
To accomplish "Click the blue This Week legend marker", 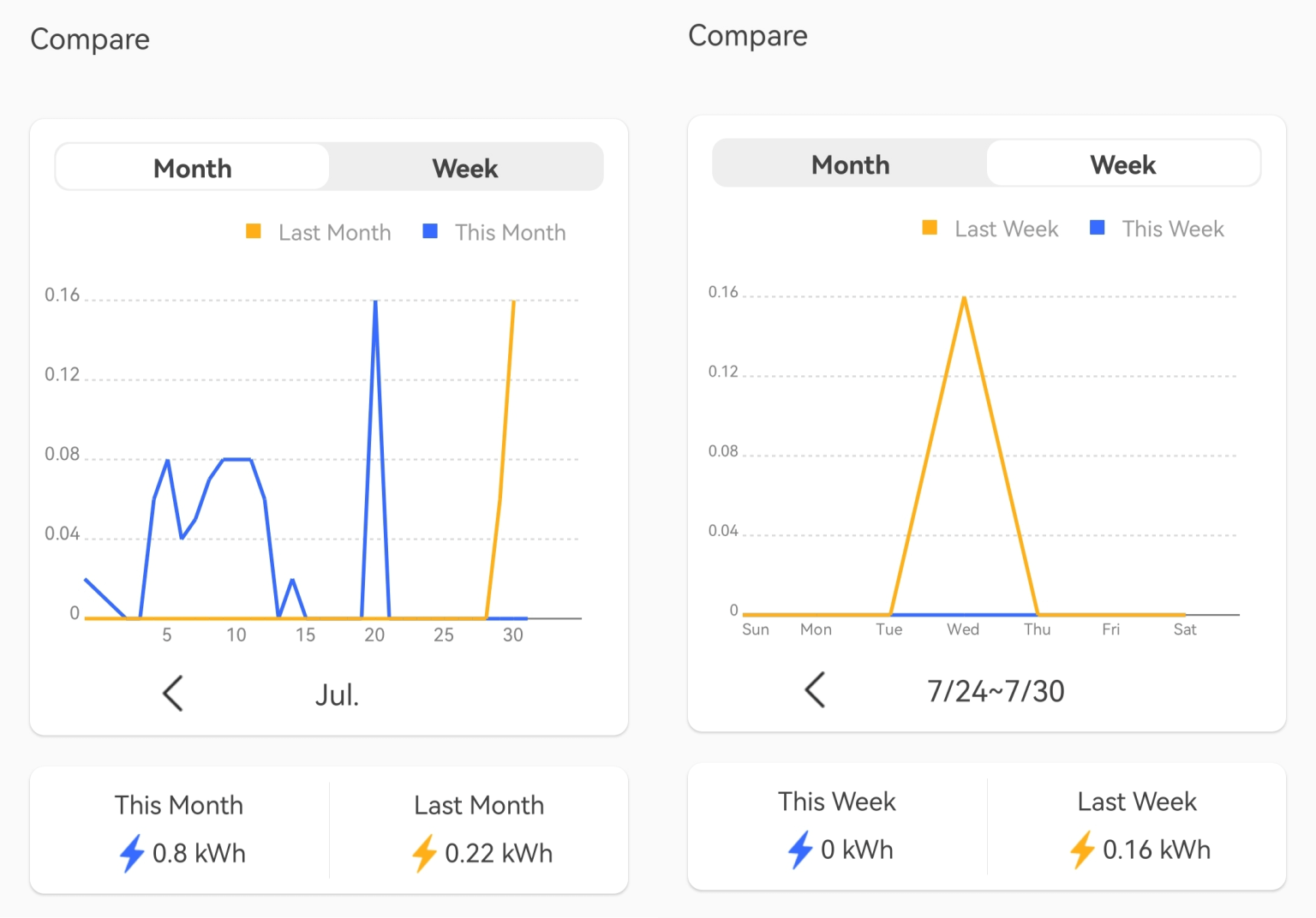I will pyautogui.click(x=1097, y=228).
